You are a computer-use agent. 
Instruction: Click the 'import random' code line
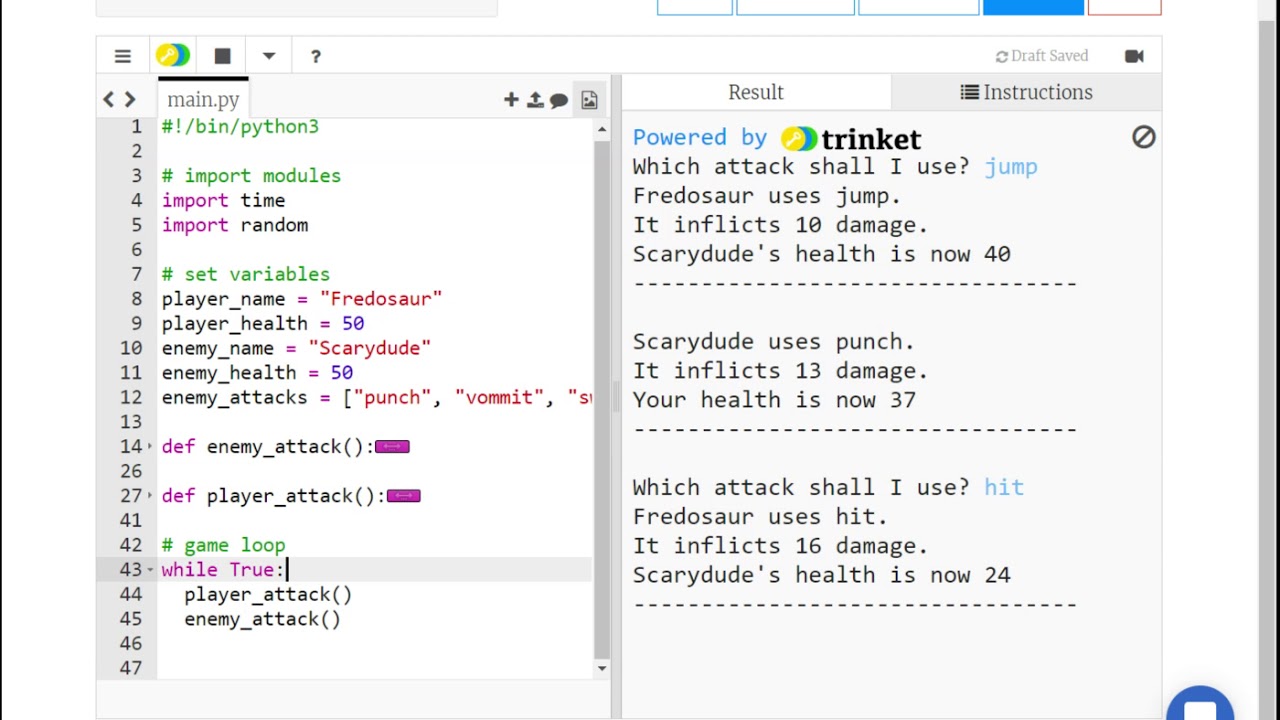235,225
